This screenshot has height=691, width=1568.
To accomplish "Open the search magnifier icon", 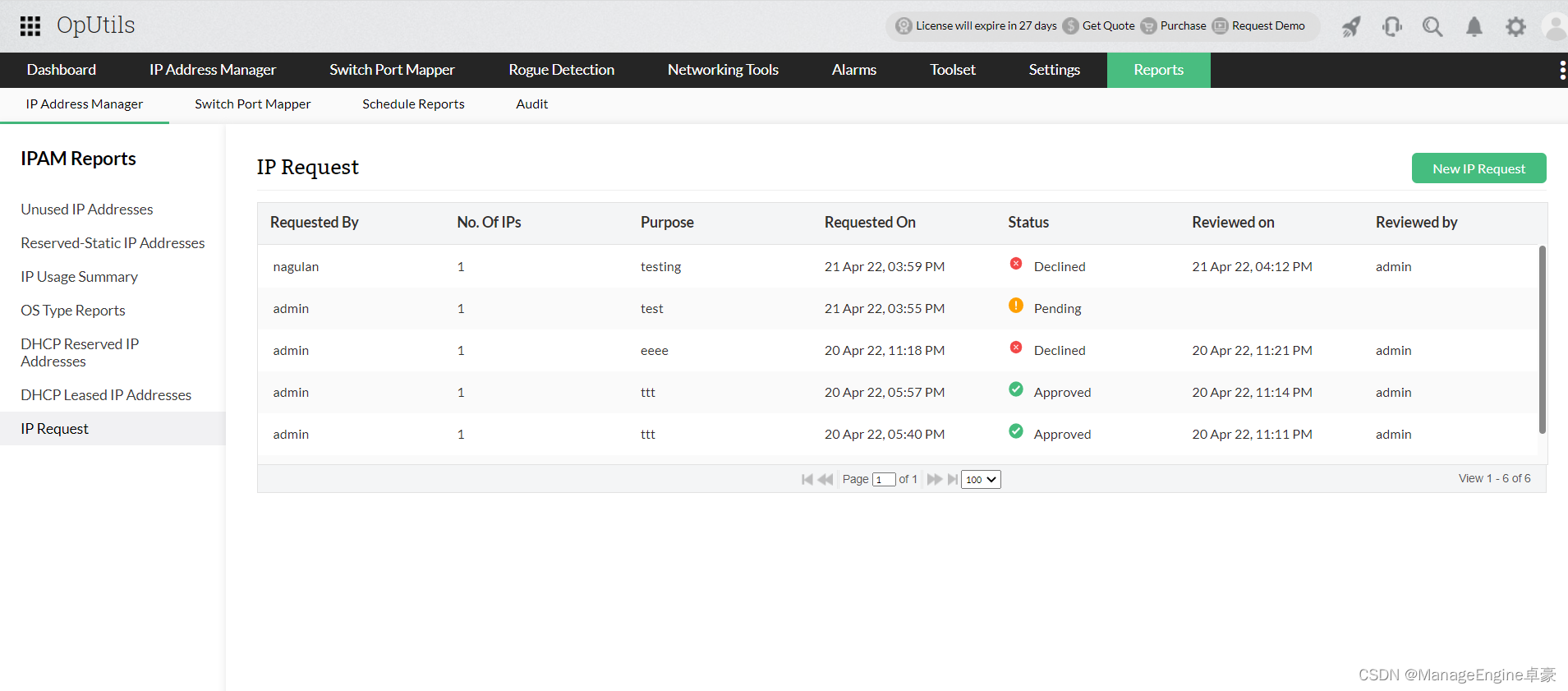I will pyautogui.click(x=1432, y=26).
